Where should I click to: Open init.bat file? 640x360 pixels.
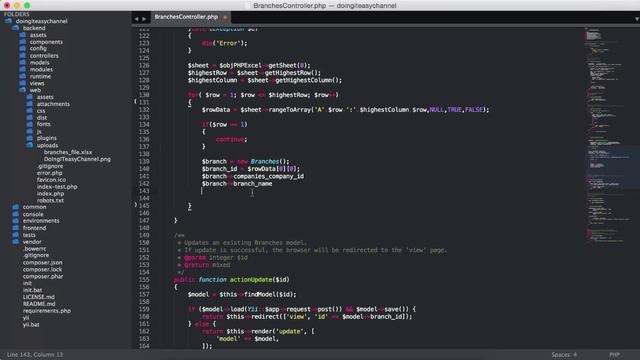pyautogui.click(x=32, y=290)
